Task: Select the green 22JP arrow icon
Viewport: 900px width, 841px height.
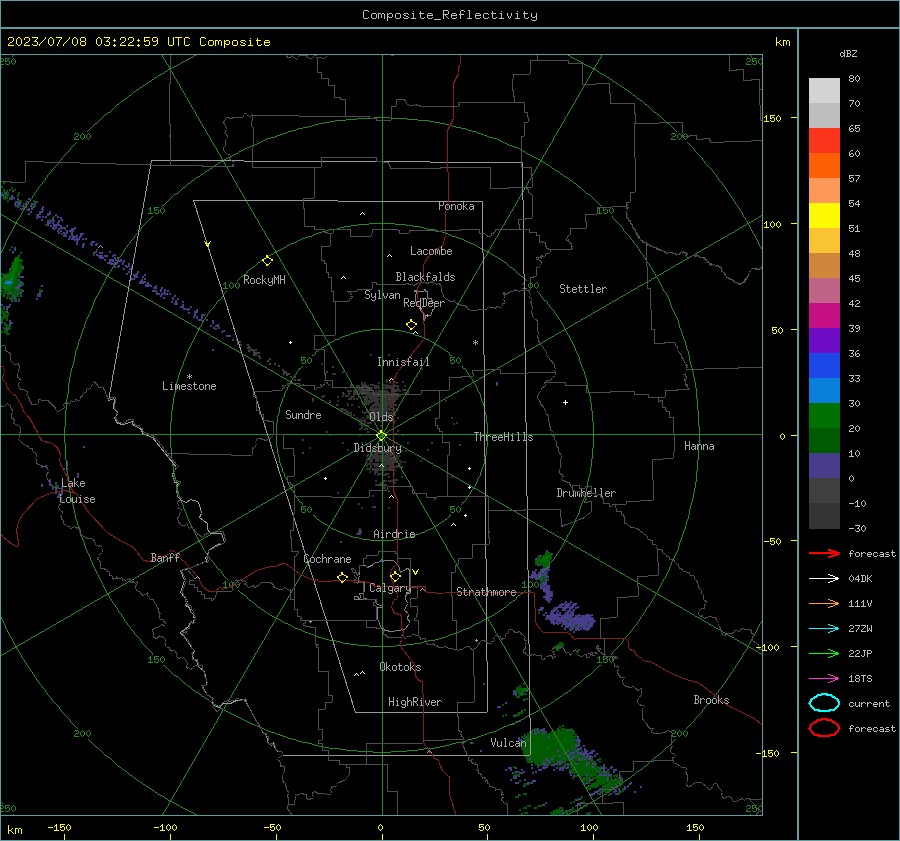Action: click(x=824, y=653)
